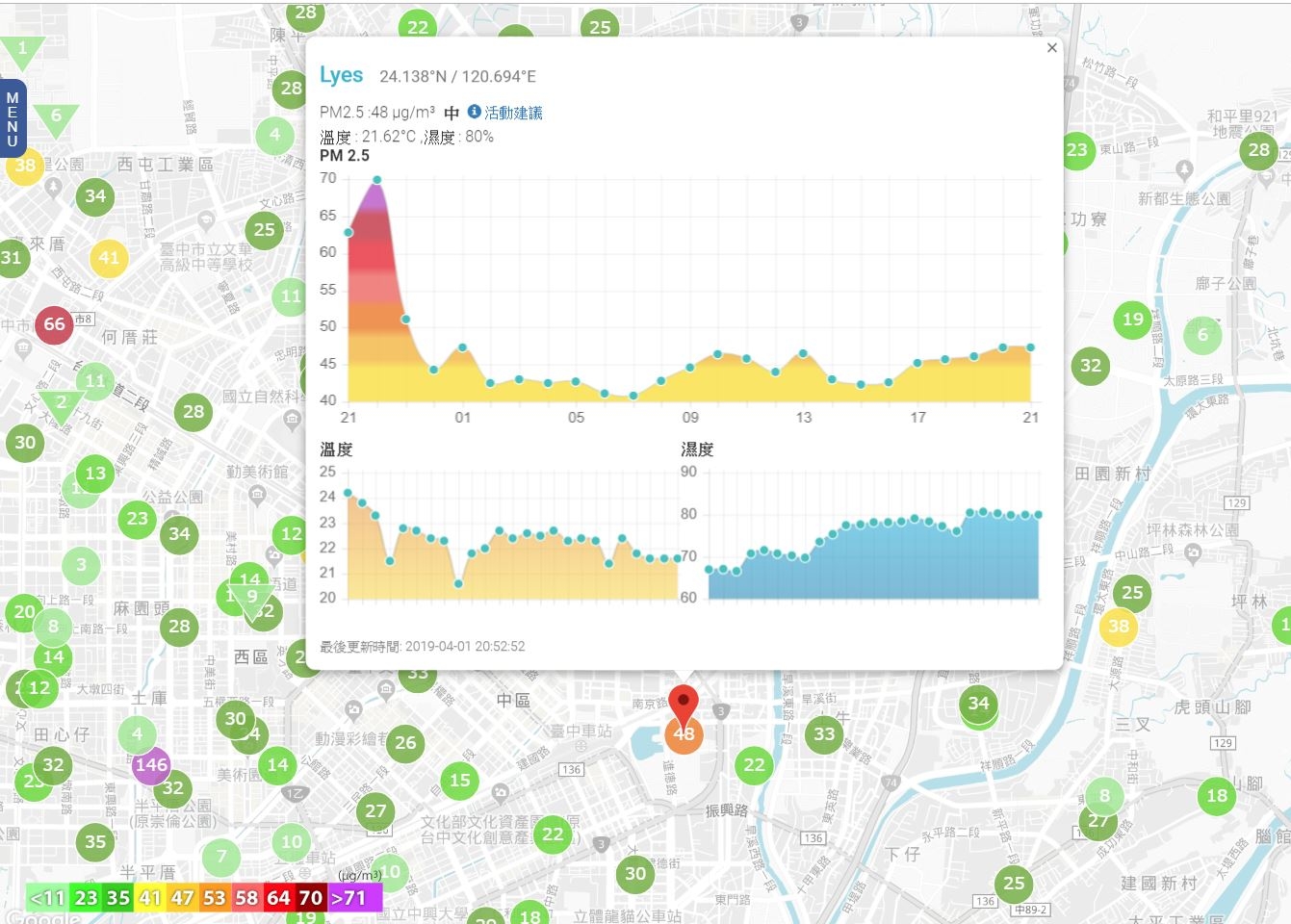Screen dimensions: 1291x924
Task: Select the 64 legend color swatch
Action: (278, 898)
